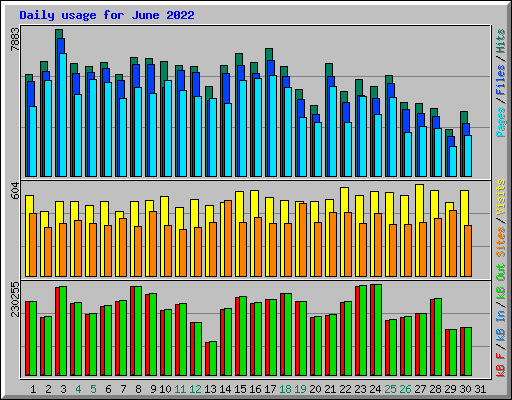
Task: Click the green kB Out bar for day 8
Action: pyautogui.click(x=138, y=331)
